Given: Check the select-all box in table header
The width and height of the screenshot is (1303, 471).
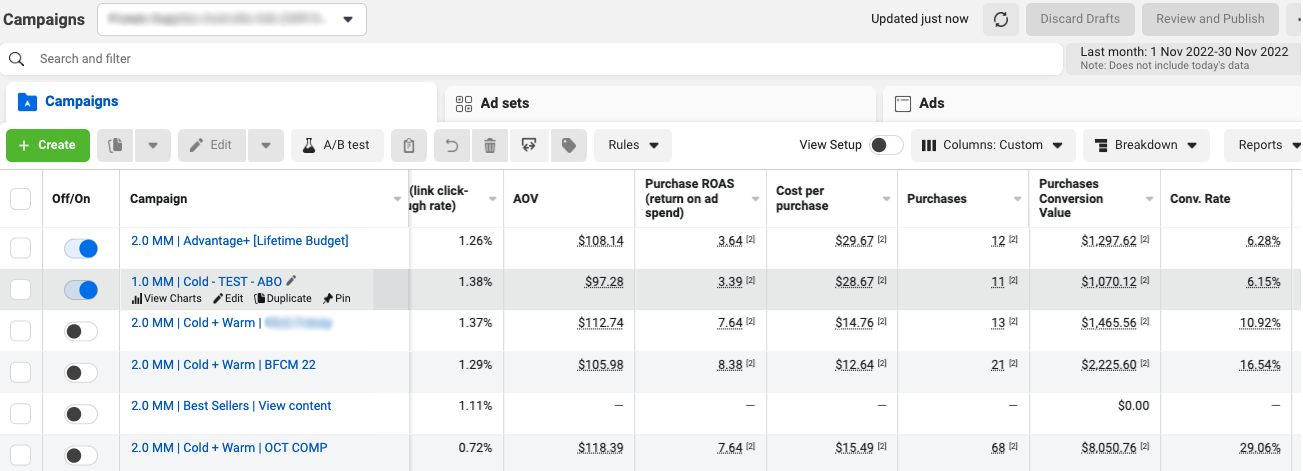Looking at the screenshot, I should [20, 199].
